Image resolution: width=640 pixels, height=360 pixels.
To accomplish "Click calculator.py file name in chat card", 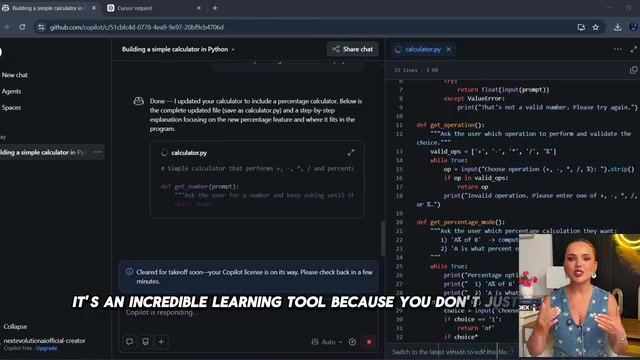I will [x=189, y=153].
